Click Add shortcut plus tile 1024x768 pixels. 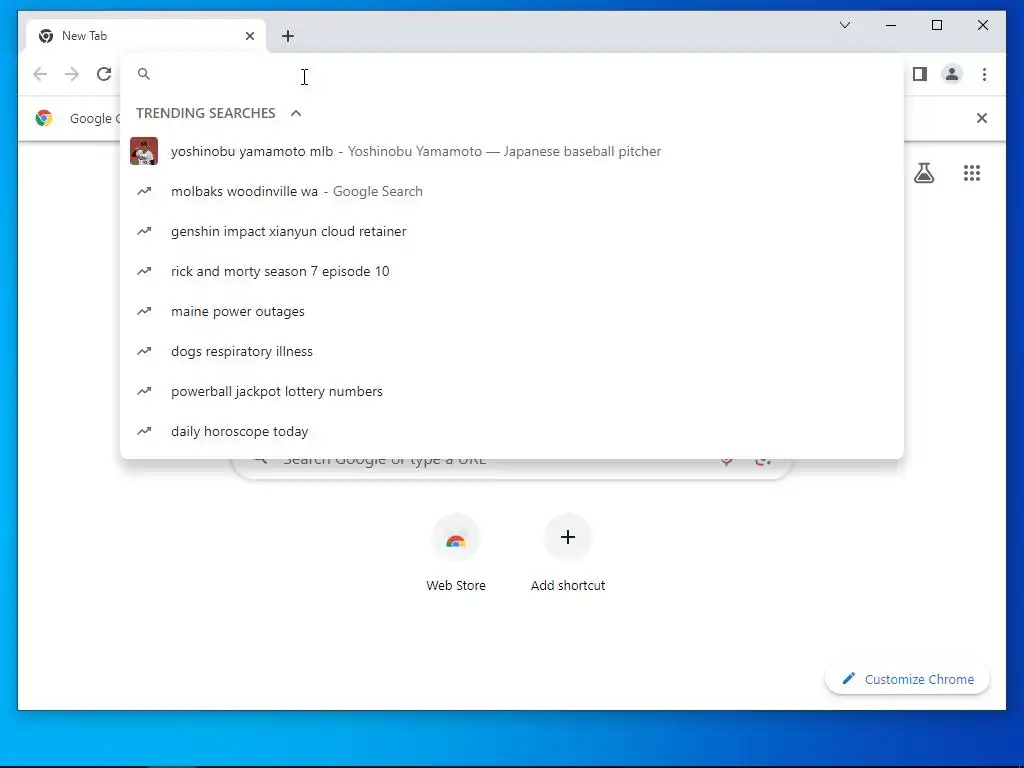tap(568, 553)
